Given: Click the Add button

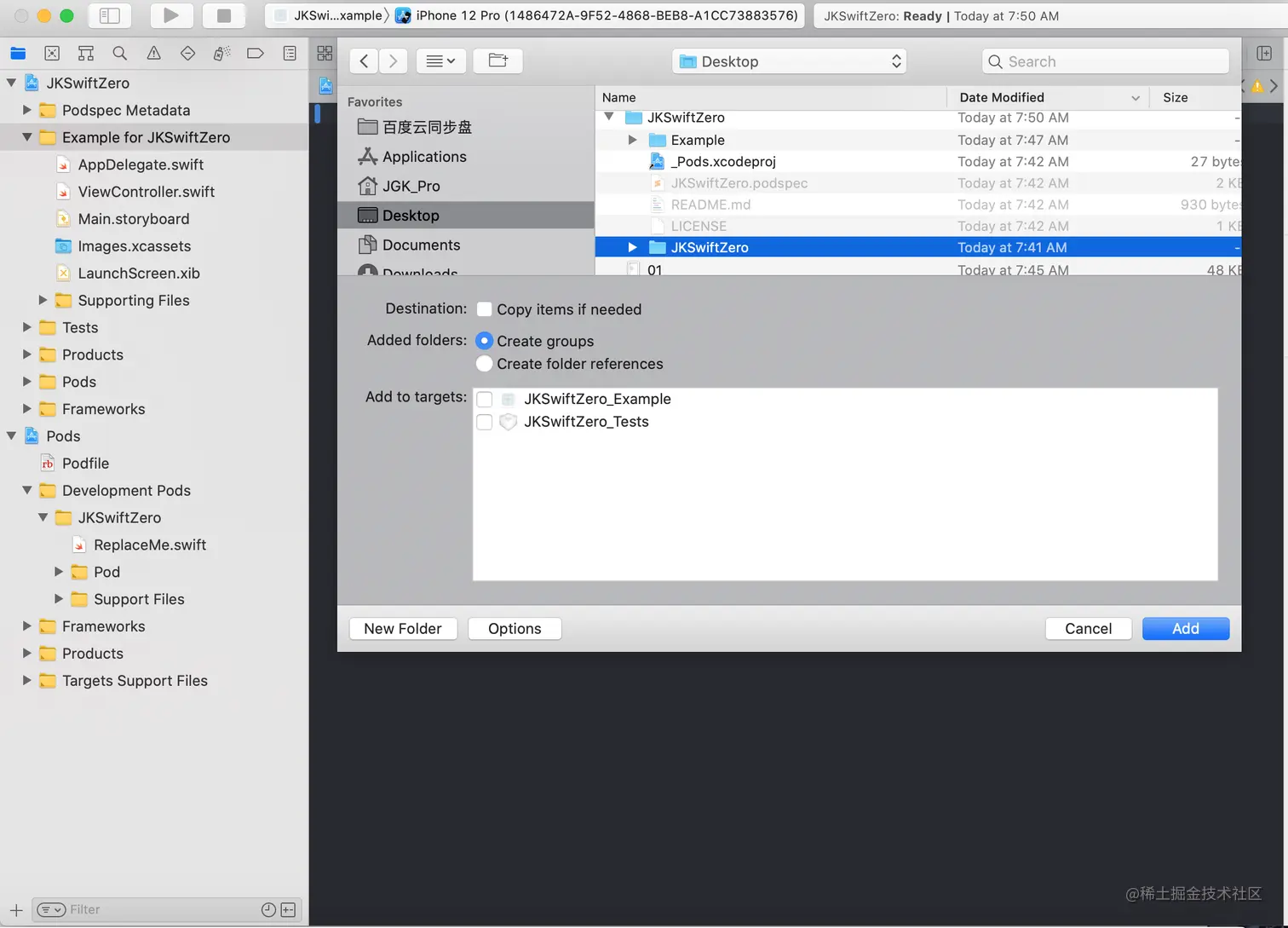Looking at the screenshot, I should coord(1186,629).
